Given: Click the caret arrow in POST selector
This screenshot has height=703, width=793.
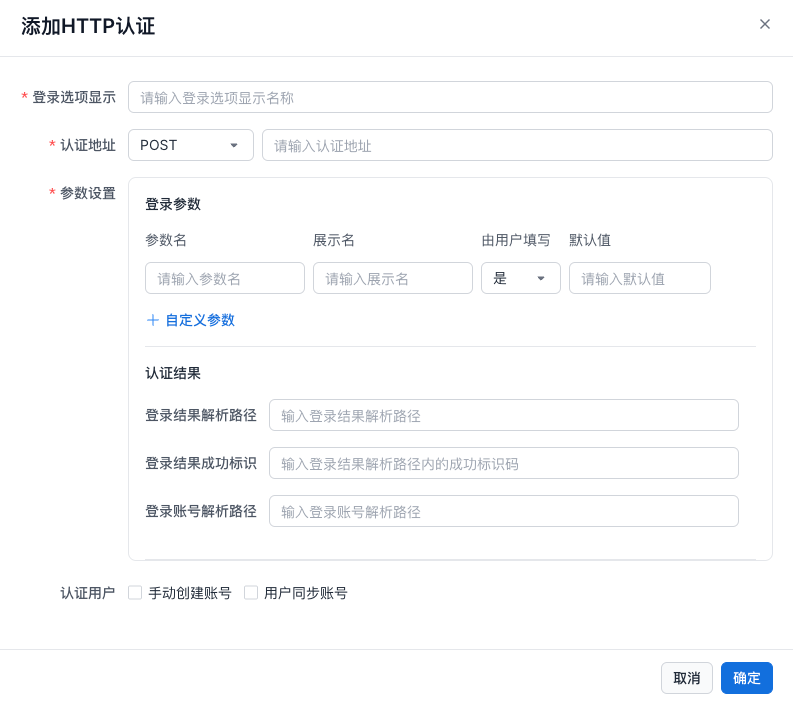Looking at the screenshot, I should (x=234, y=145).
